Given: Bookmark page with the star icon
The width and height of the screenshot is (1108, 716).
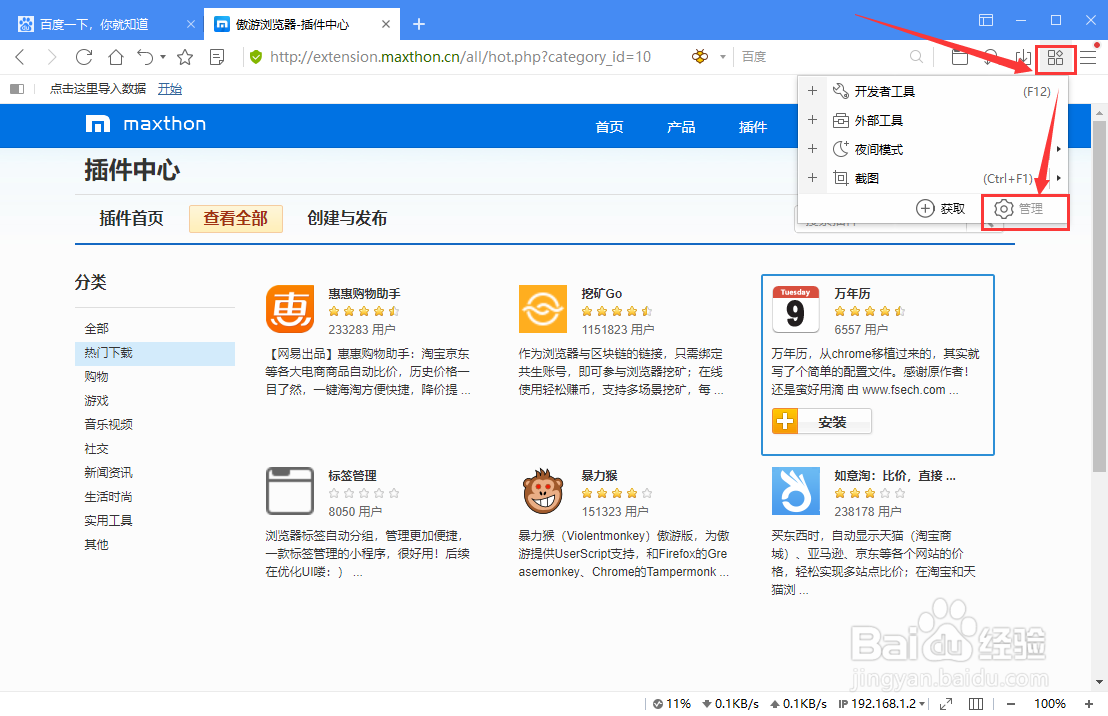Looking at the screenshot, I should click(185, 57).
